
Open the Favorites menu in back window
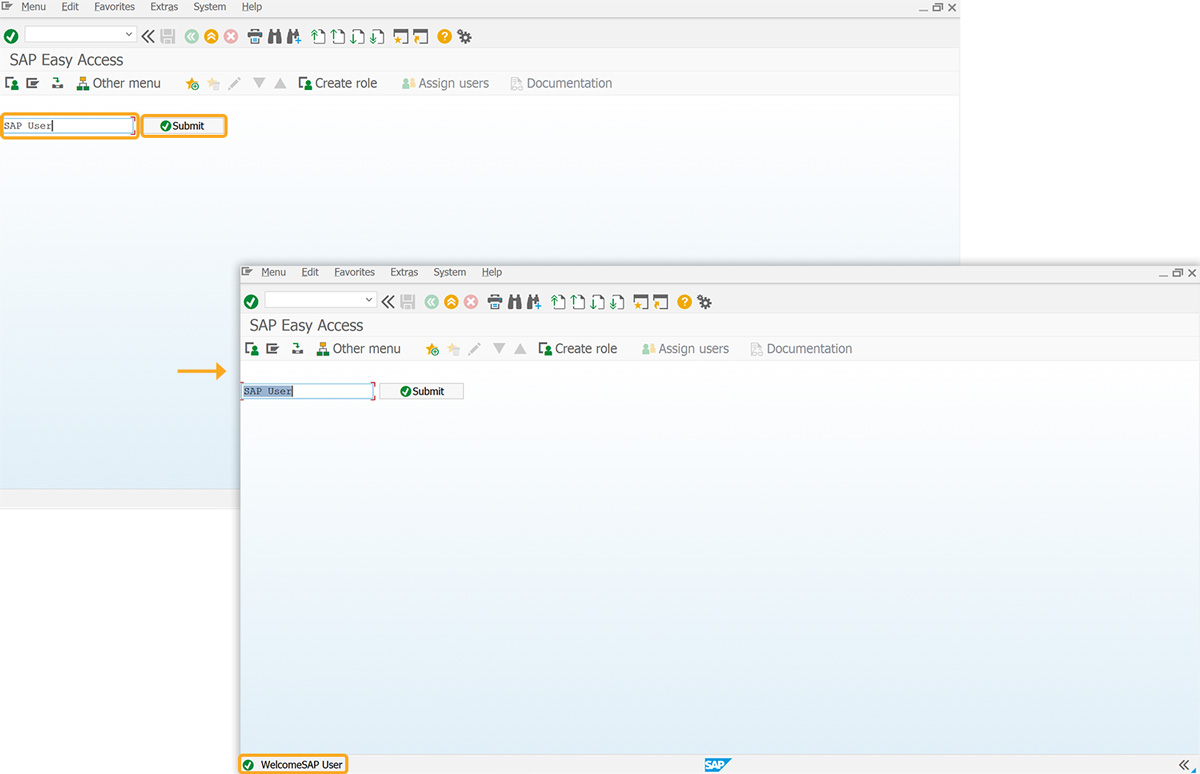click(114, 7)
